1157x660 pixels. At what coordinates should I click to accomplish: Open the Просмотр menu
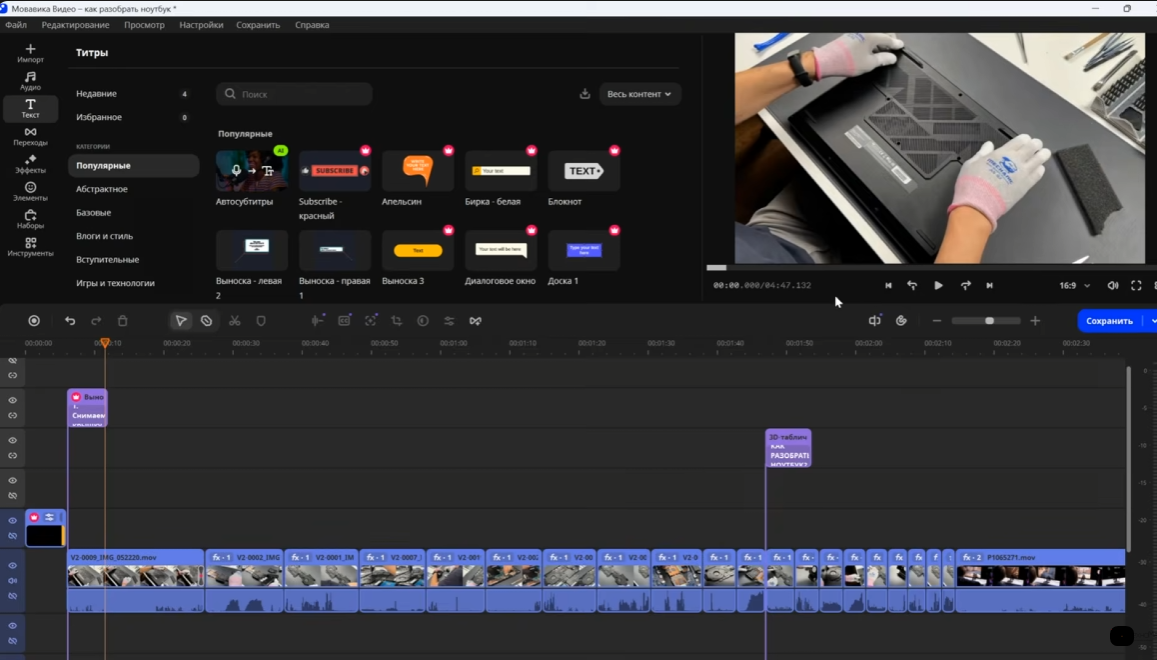point(144,25)
